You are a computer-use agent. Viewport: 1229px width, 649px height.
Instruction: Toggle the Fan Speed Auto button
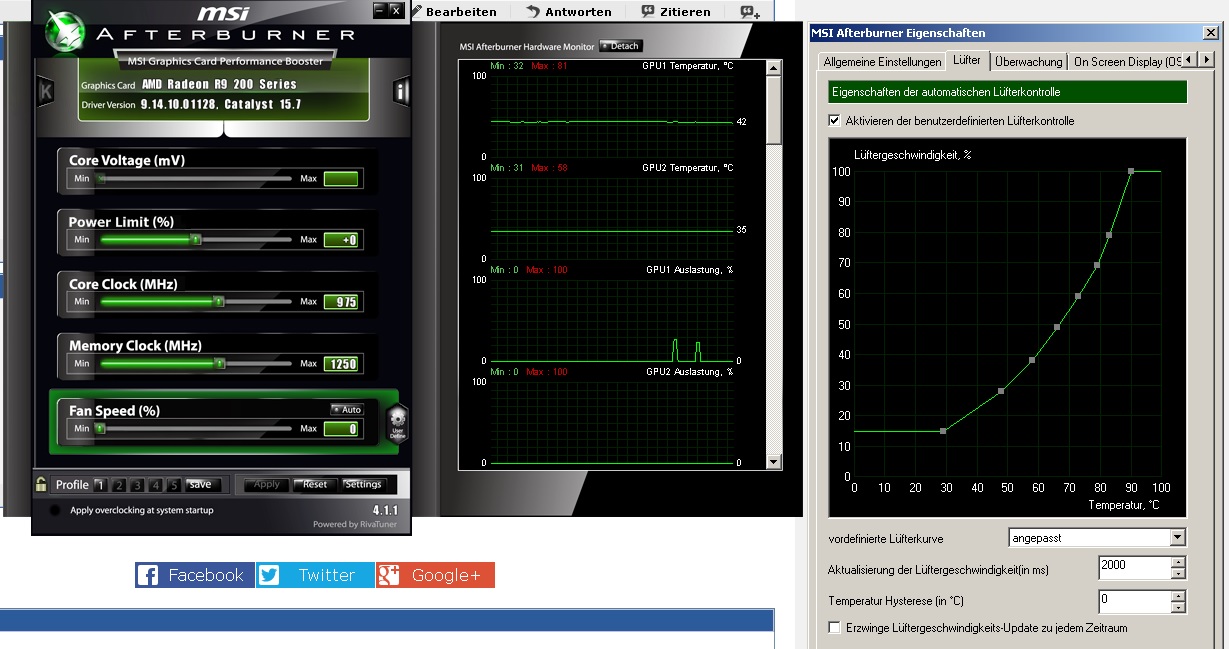pyautogui.click(x=347, y=410)
